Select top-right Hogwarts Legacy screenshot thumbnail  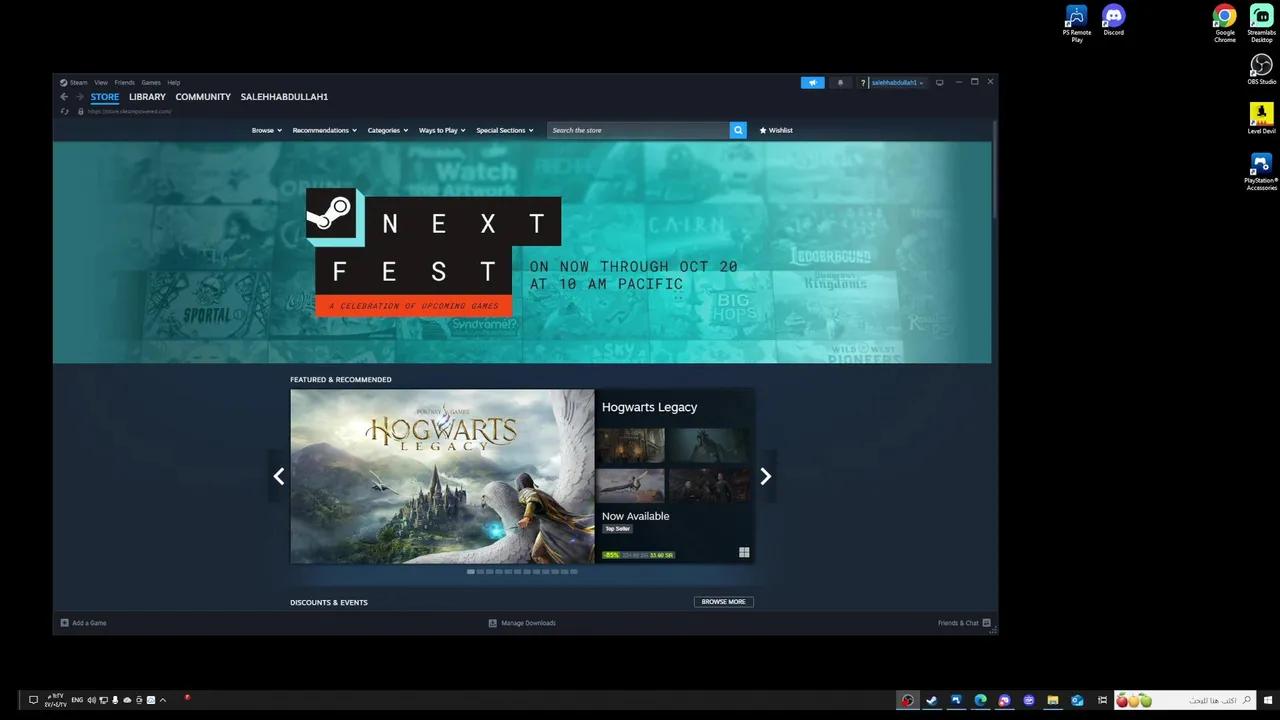[x=709, y=445]
